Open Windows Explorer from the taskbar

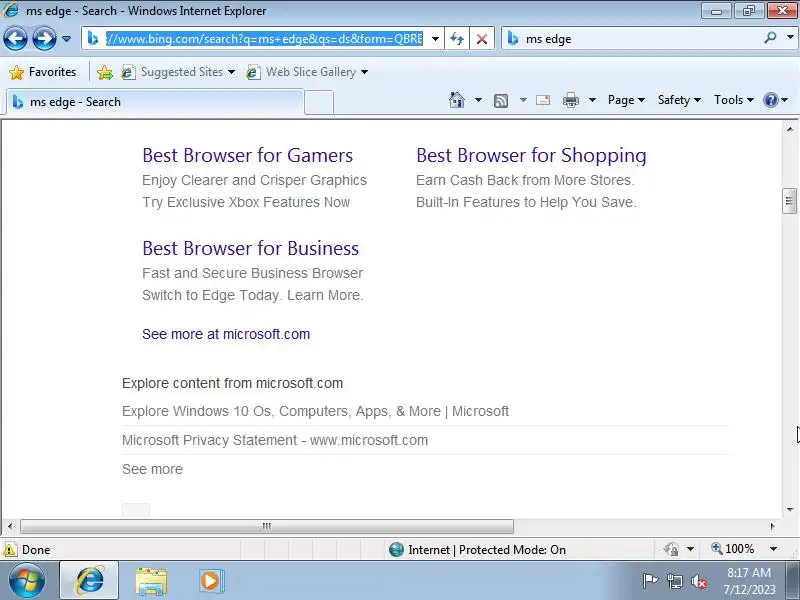click(x=151, y=581)
